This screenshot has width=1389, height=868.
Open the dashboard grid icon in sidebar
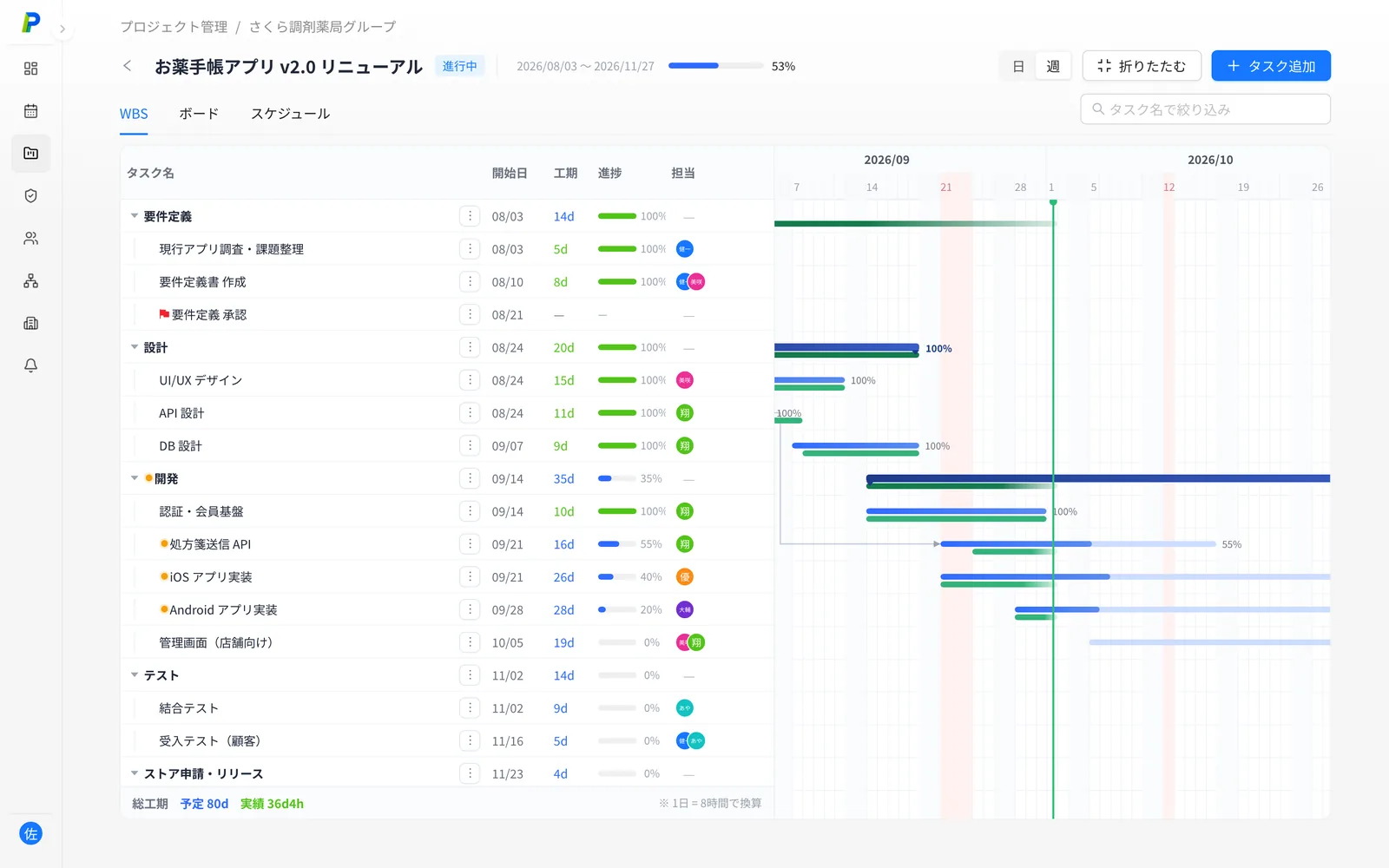pyautogui.click(x=30, y=69)
